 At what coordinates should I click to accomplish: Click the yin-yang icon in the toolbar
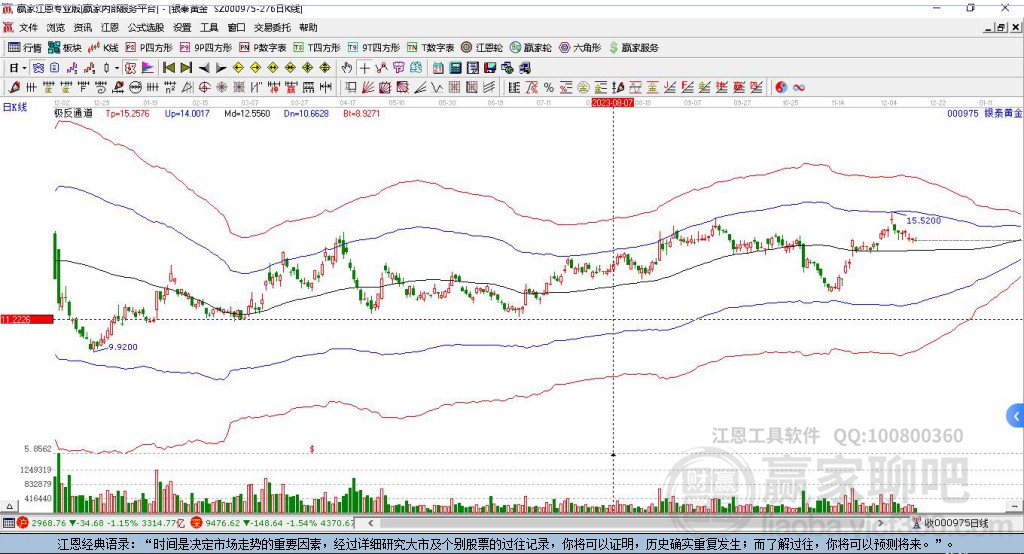(781, 87)
